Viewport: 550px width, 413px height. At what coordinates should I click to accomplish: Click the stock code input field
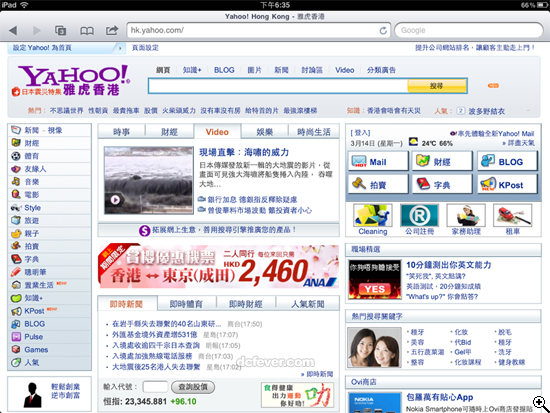click(155, 387)
